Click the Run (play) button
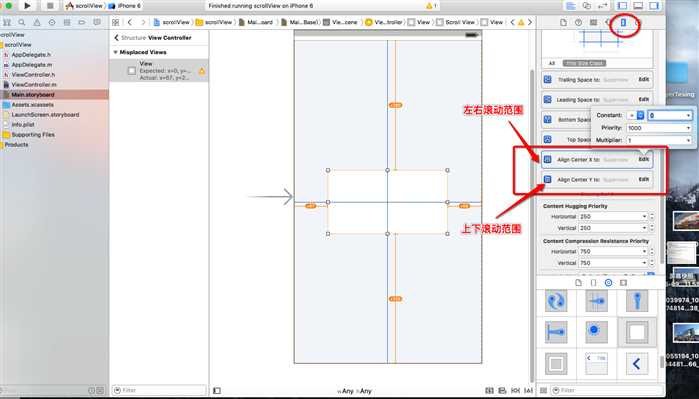Image resolution: width=699 pixels, height=399 pixels. pos(27,6)
